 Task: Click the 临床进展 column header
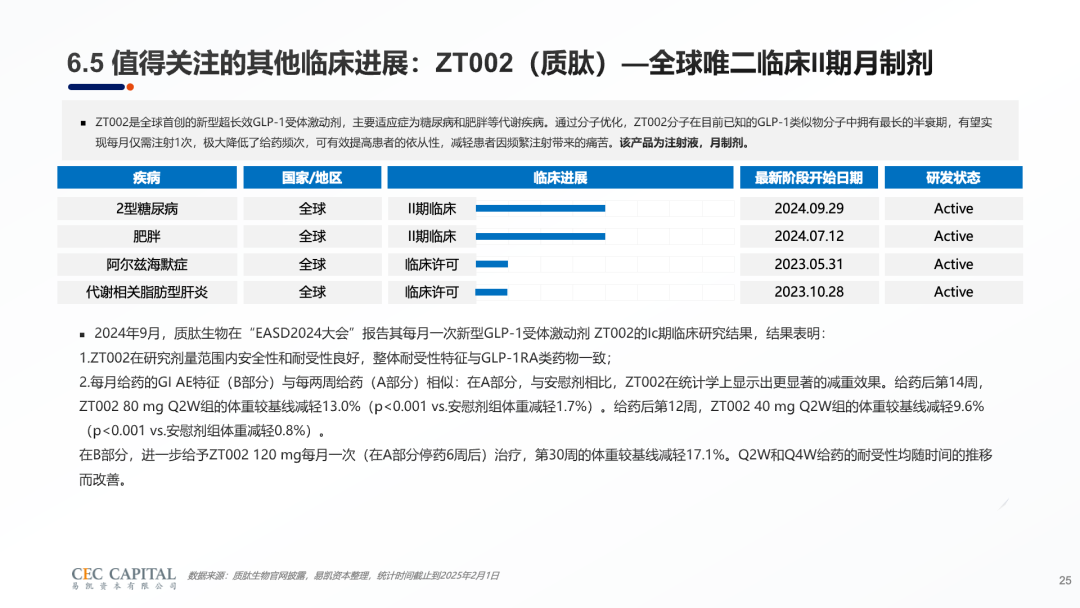[x=559, y=178]
